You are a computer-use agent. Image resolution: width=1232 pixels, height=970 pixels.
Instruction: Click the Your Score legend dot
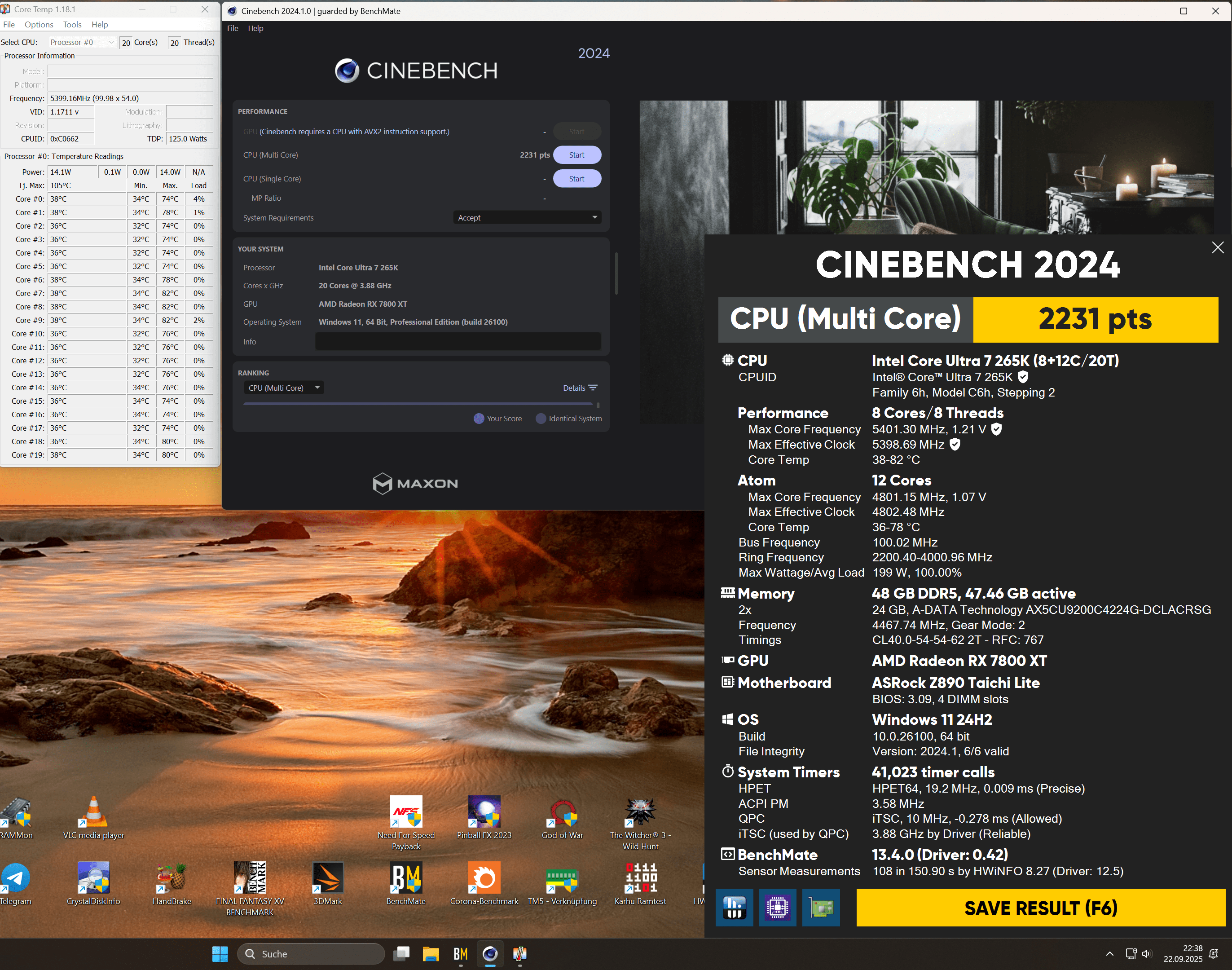tap(479, 419)
